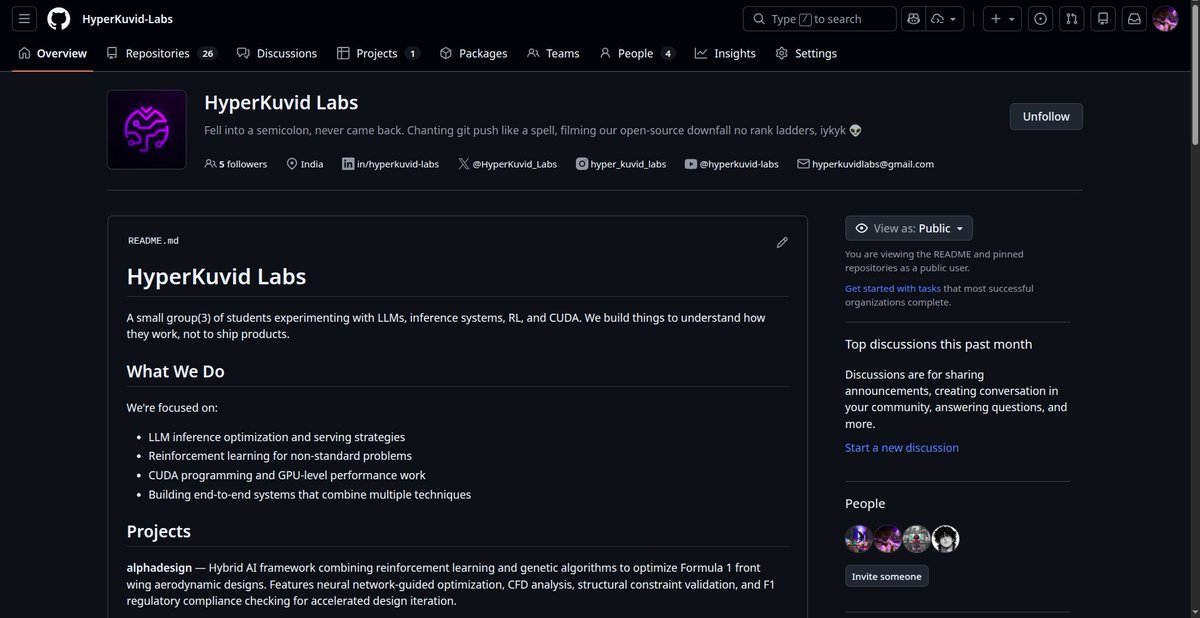Viewport: 1200px width, 618px height.
Task: Open the @hyperkuvid-labs YouTube link
Action: [732, 164]
